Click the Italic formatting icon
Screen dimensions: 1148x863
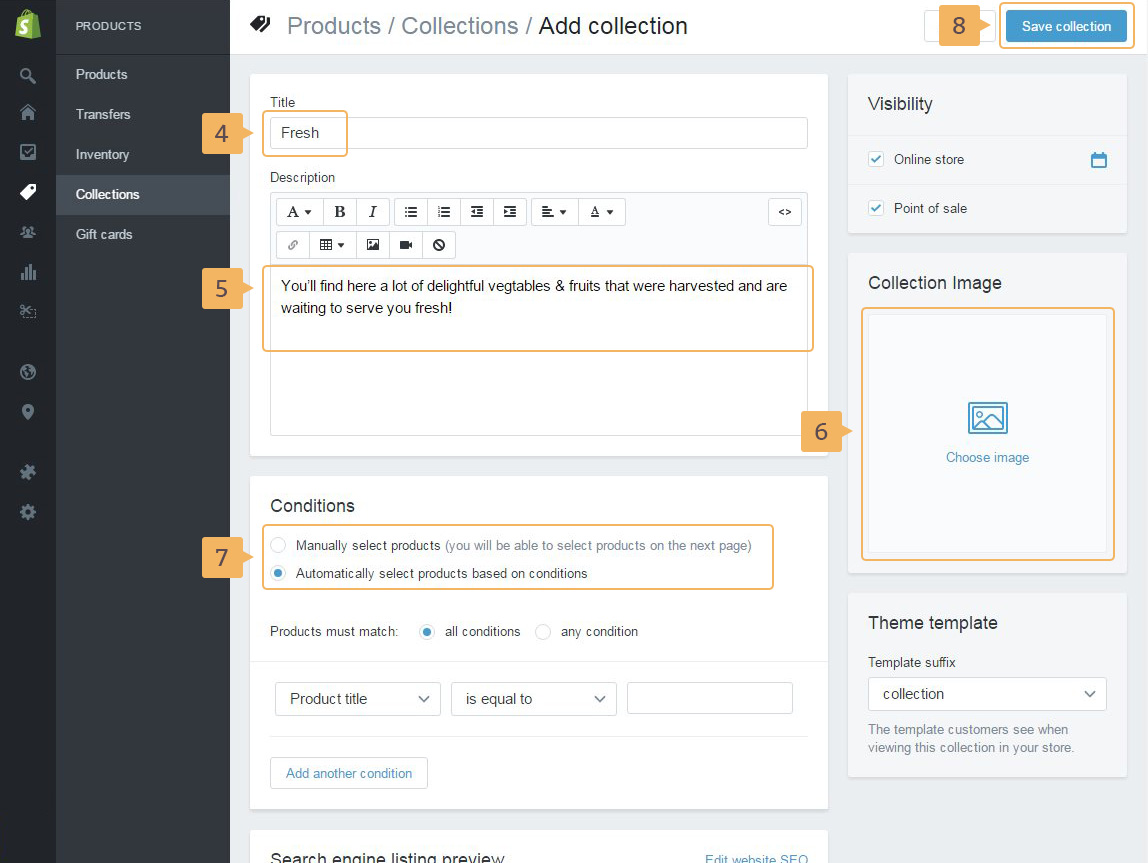pyautogui.click(x=372, y=212)
